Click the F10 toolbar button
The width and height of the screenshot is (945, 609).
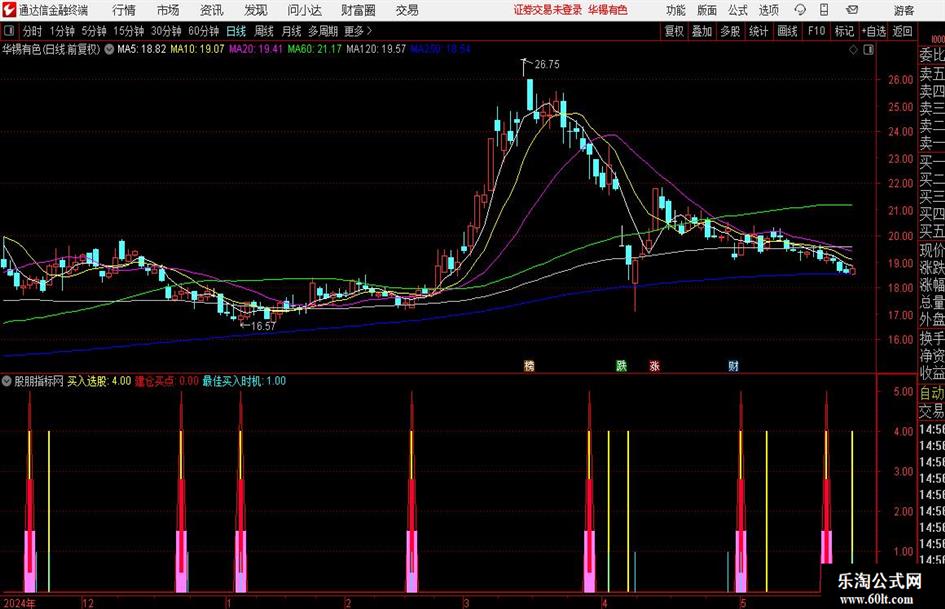click(816, 31)
